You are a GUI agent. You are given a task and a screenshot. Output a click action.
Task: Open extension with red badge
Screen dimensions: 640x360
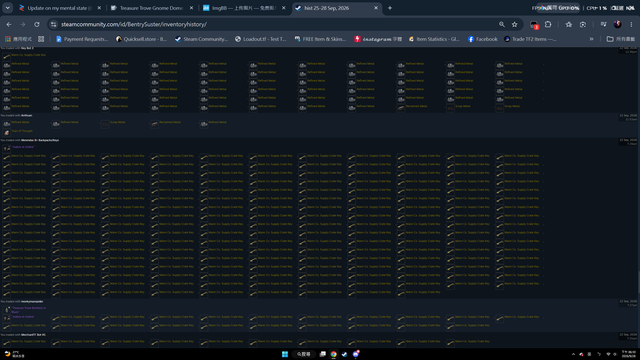click(534, 25)
